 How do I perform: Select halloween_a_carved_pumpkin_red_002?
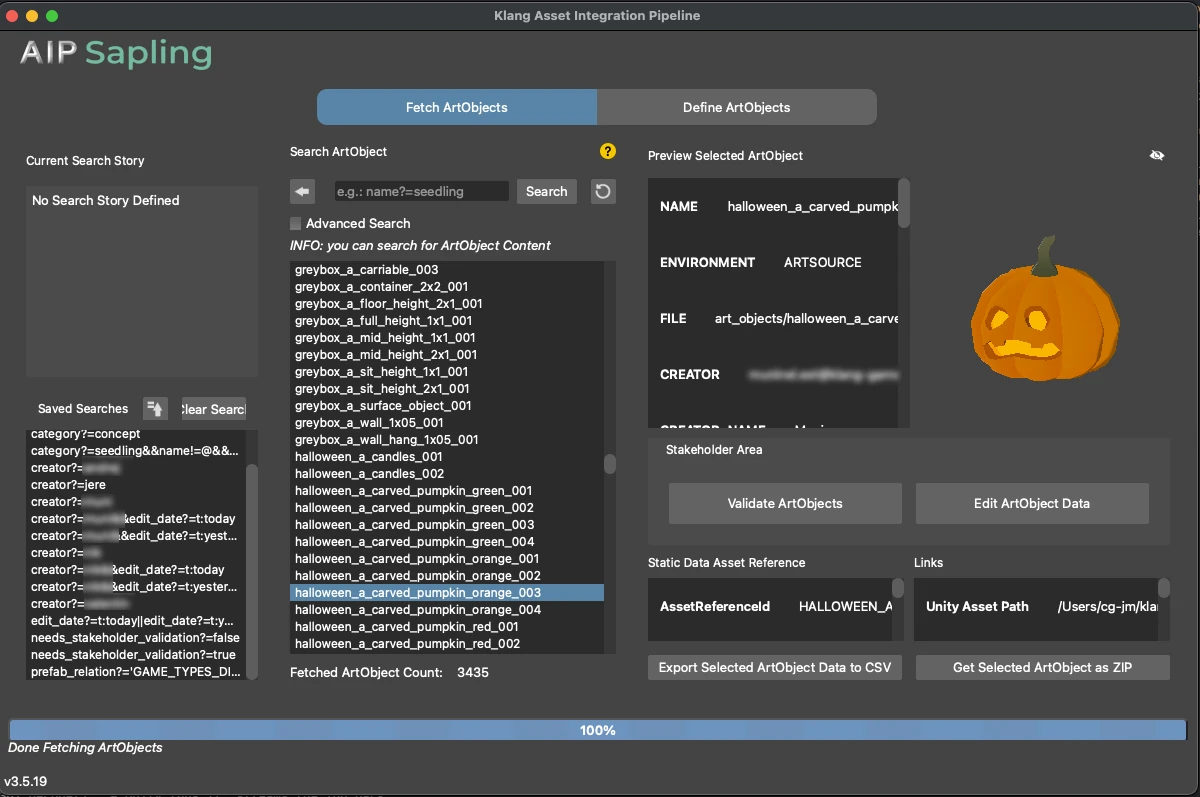(x=447, y=644)
